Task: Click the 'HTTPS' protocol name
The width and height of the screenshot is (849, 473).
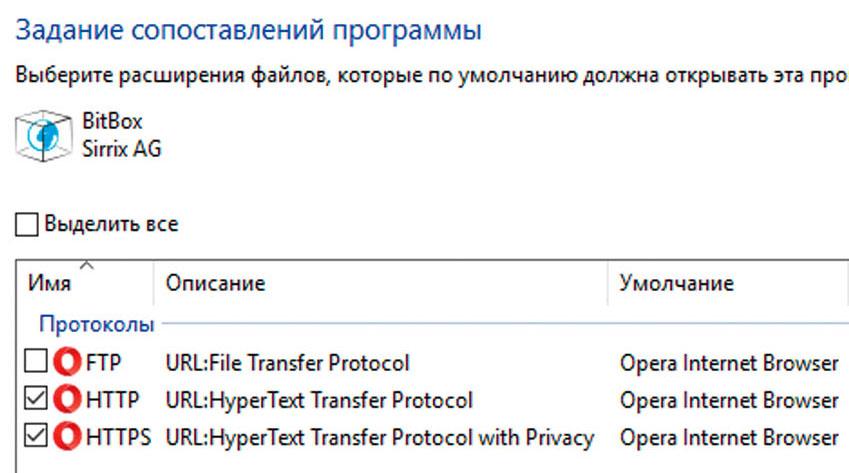Action: (119, 438)
